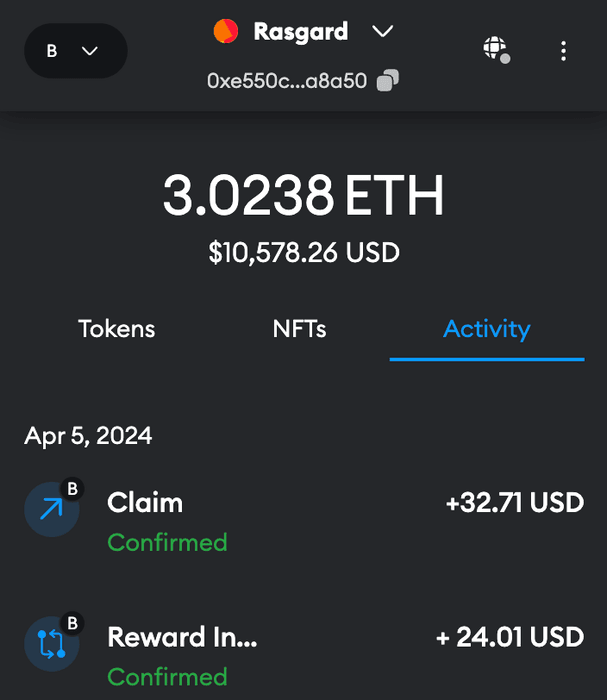
Task: Click the Rasgard account name
Action: coord(300,32)
